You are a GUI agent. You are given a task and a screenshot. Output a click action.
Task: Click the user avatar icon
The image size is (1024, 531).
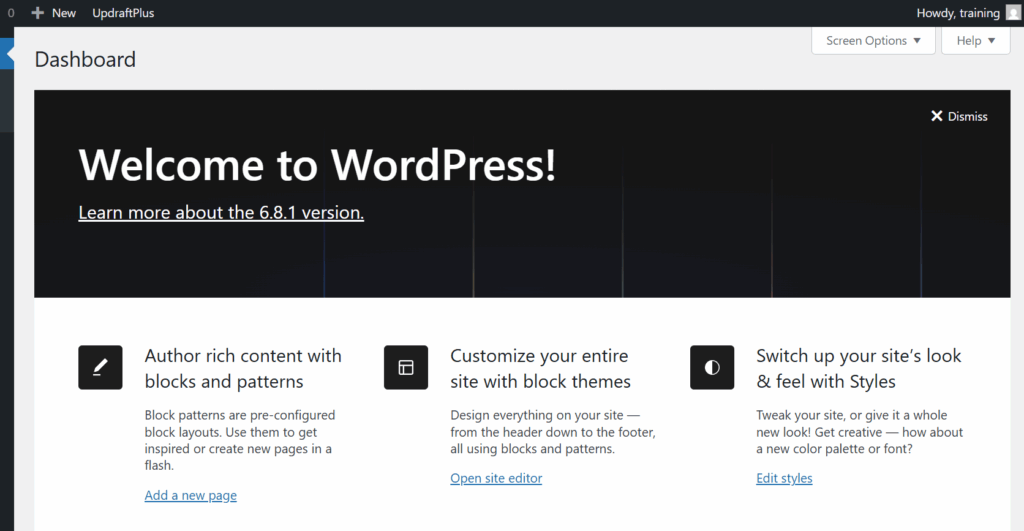[1013, 13]
